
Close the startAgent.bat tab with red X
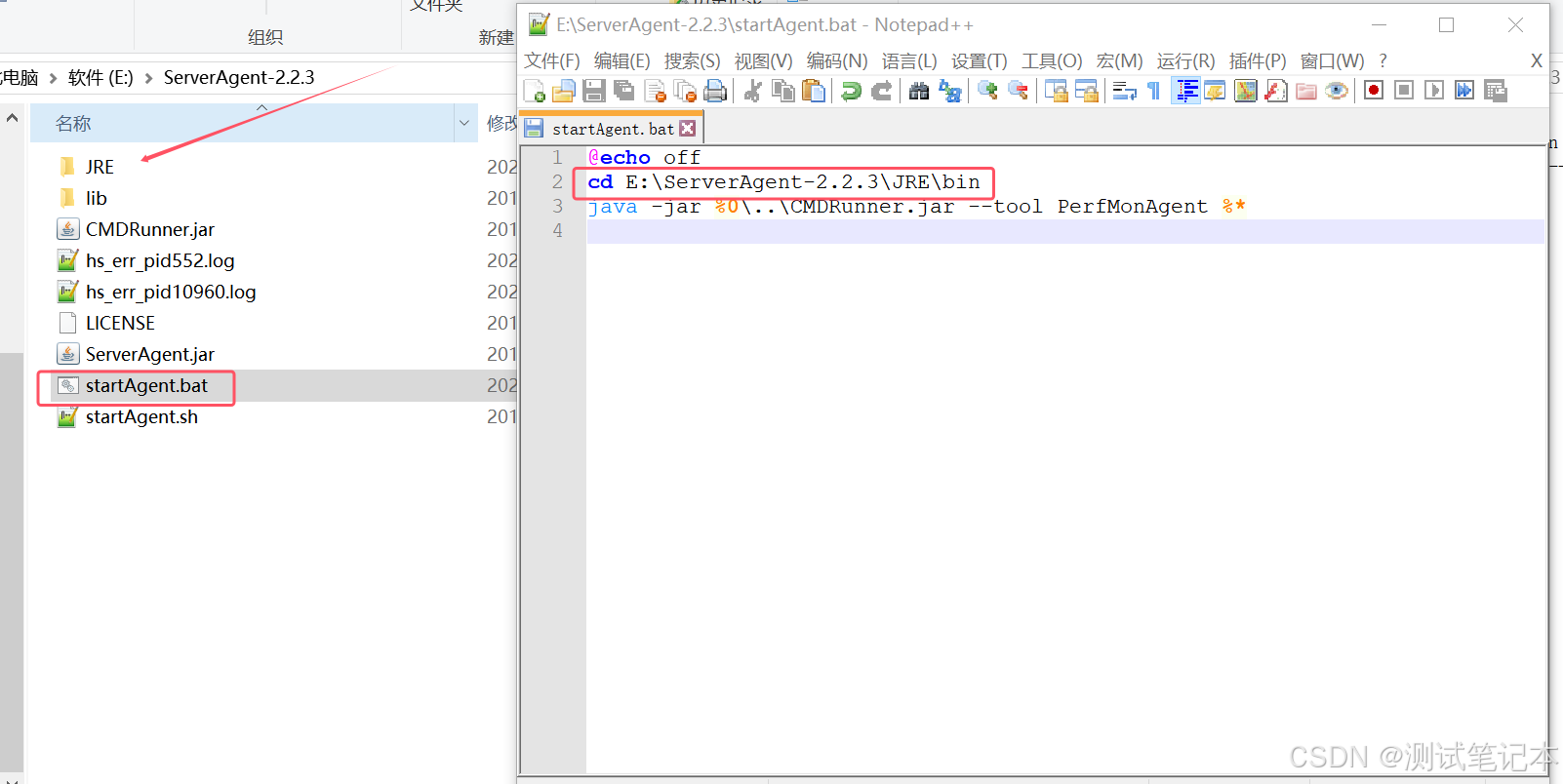tap(688, 129)
